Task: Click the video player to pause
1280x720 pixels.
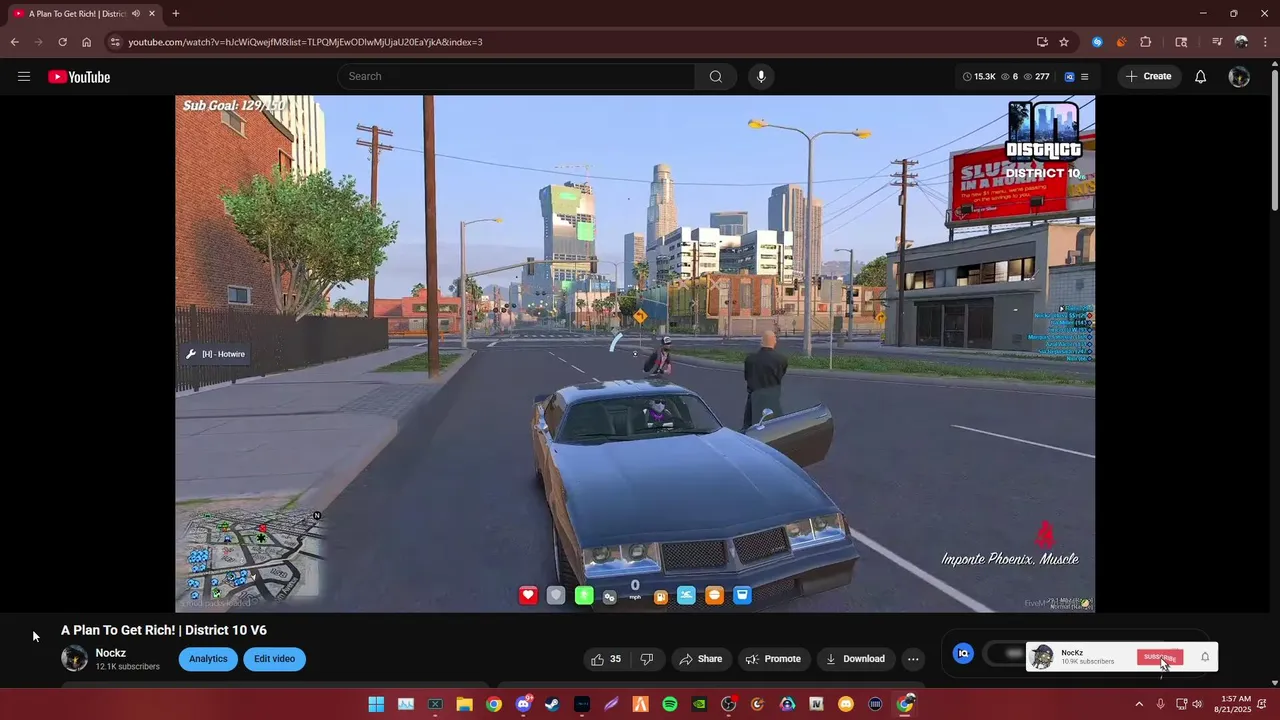Action: tap(635, 353)
